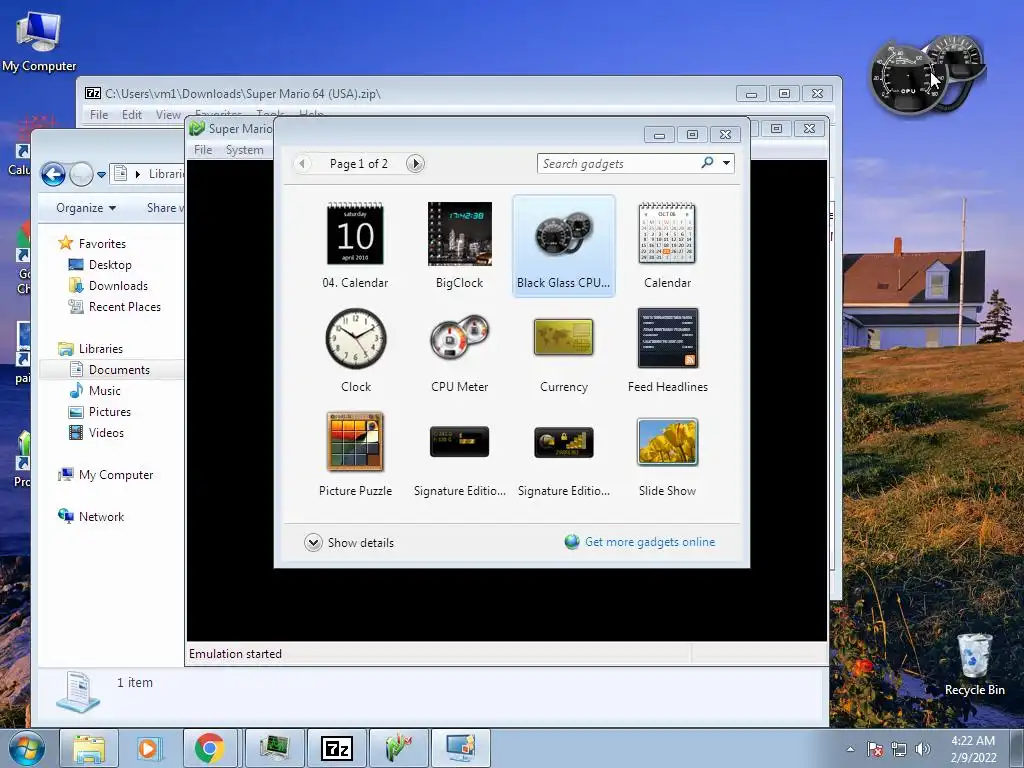Image resolution: width=1024 pixels, height=768 pixels.
Task: Expand Show details chevron
Action: point(313,543)
